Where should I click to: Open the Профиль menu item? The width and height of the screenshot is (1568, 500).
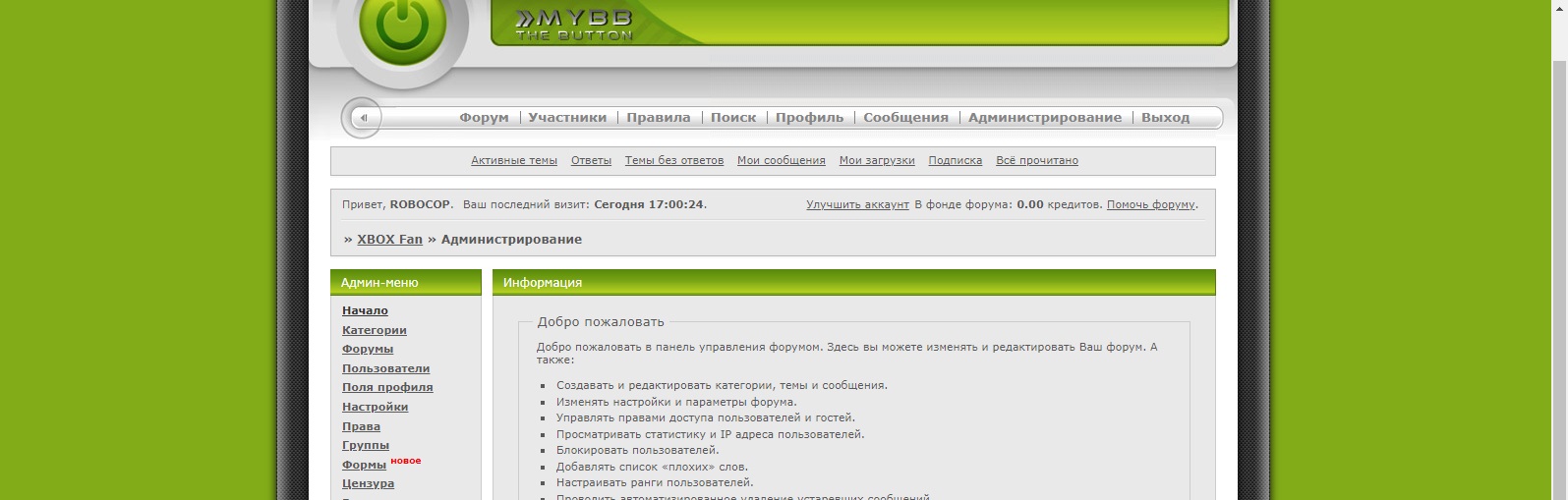(x=809, y=118)
